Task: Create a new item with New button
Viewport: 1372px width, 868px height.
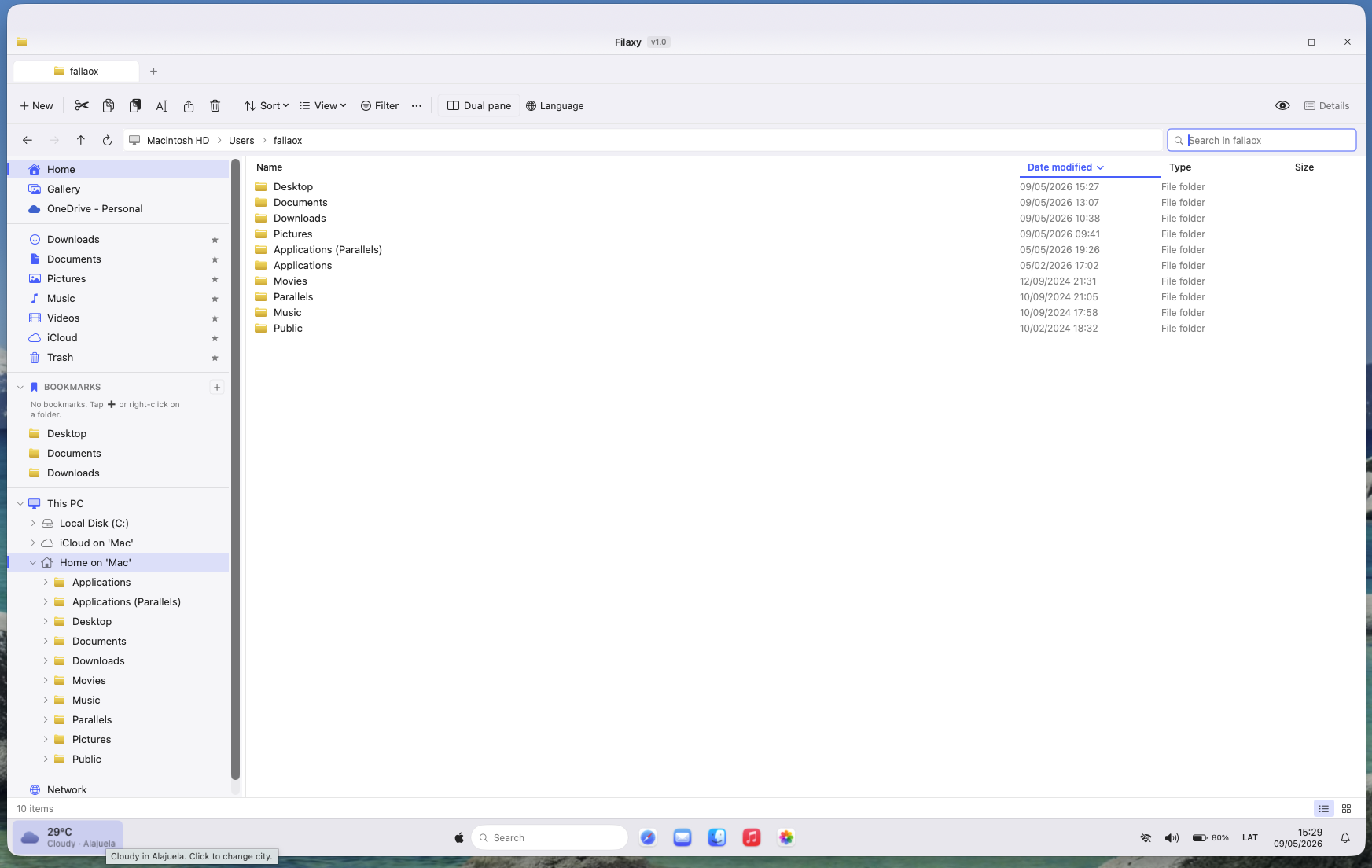Action: click(36, 105)
